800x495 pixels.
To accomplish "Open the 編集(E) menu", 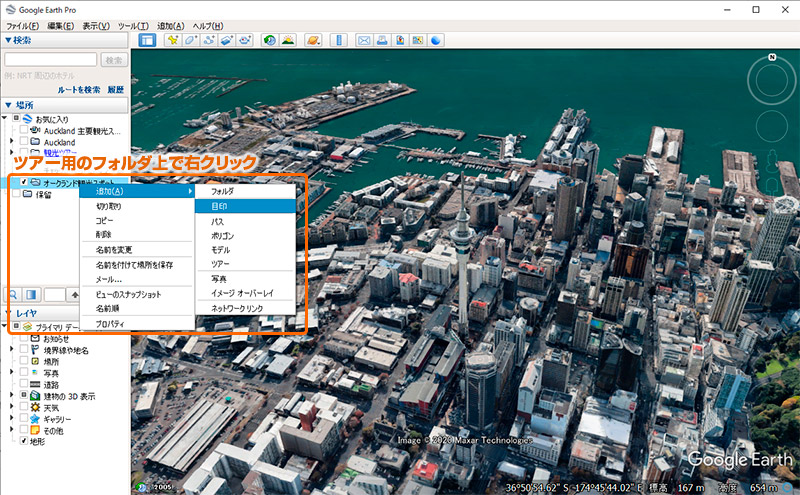I will pos(60,26).
